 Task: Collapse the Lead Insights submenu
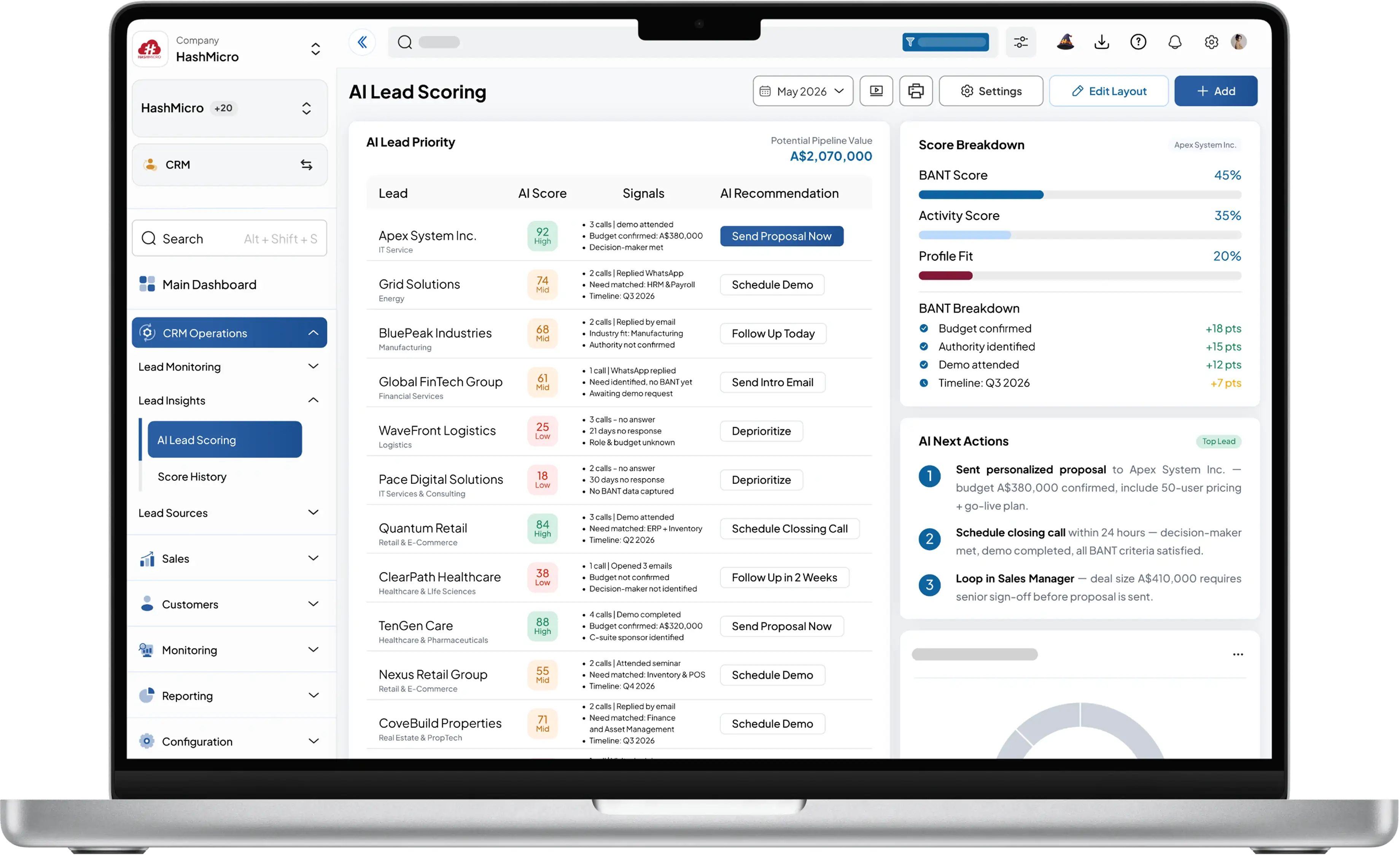(x=313, y=400)
